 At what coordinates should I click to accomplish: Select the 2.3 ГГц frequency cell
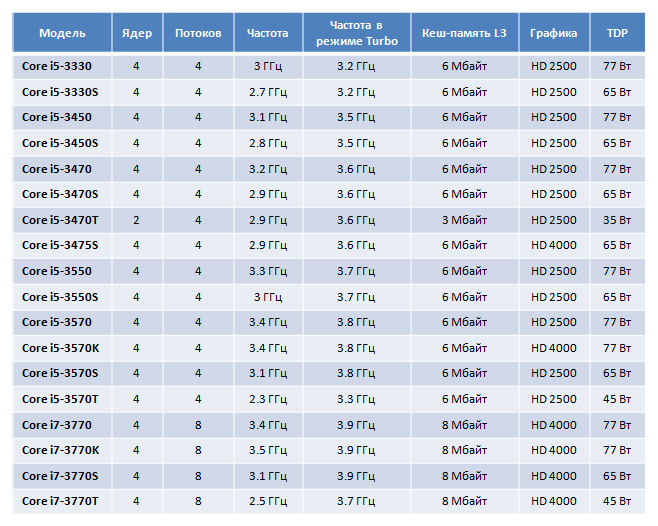(x=268, y=399)
